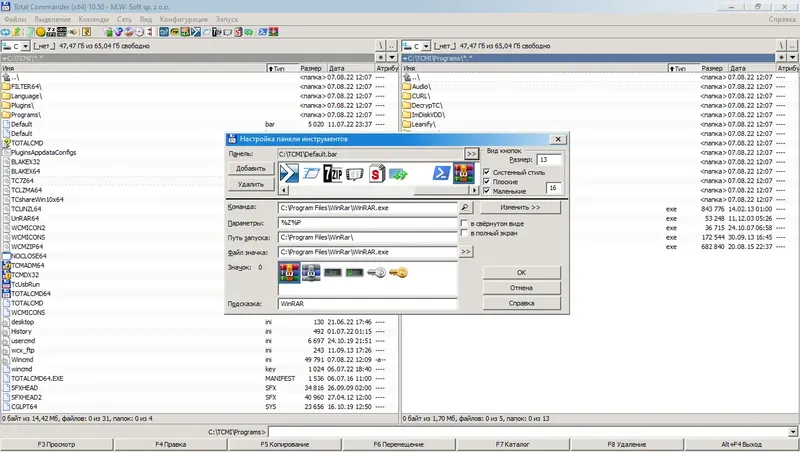
Task: Open the Конфигурация menu
Action: pyautogui.click(x=184, y=19)
